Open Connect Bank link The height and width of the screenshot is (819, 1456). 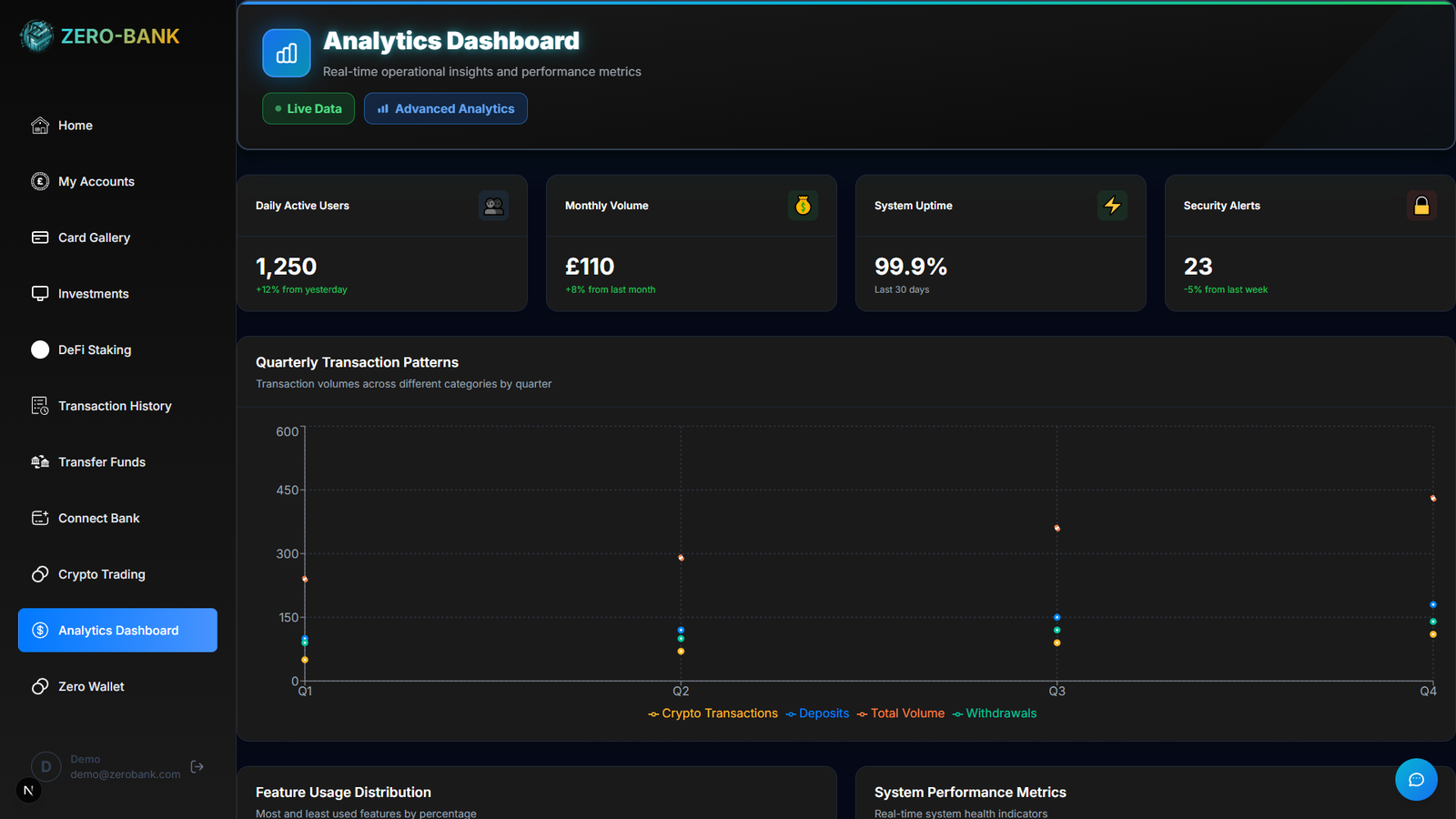point(117,518)
